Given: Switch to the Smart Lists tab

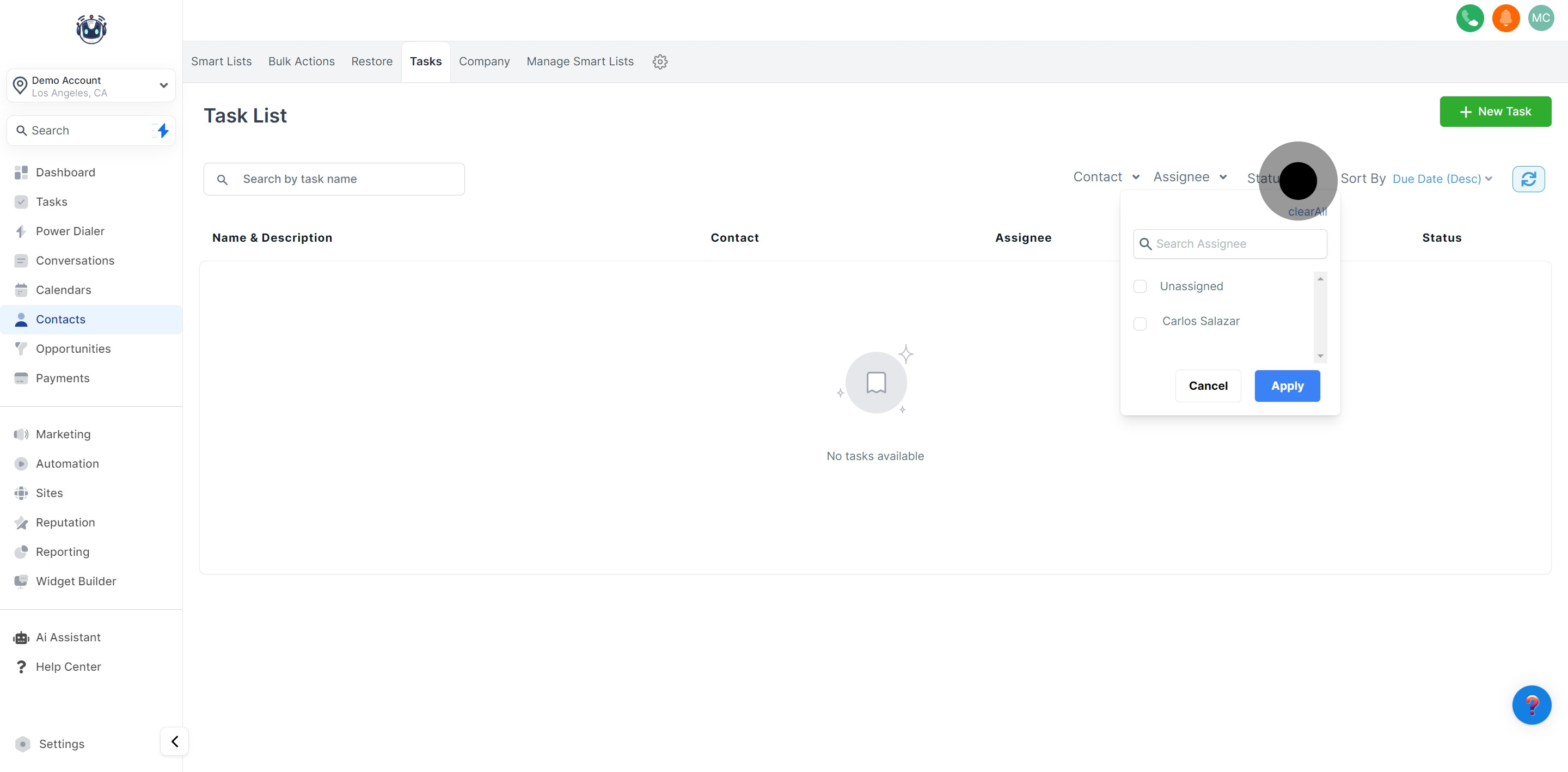Looking at the screenshot, I should click(x=221, y=62).
